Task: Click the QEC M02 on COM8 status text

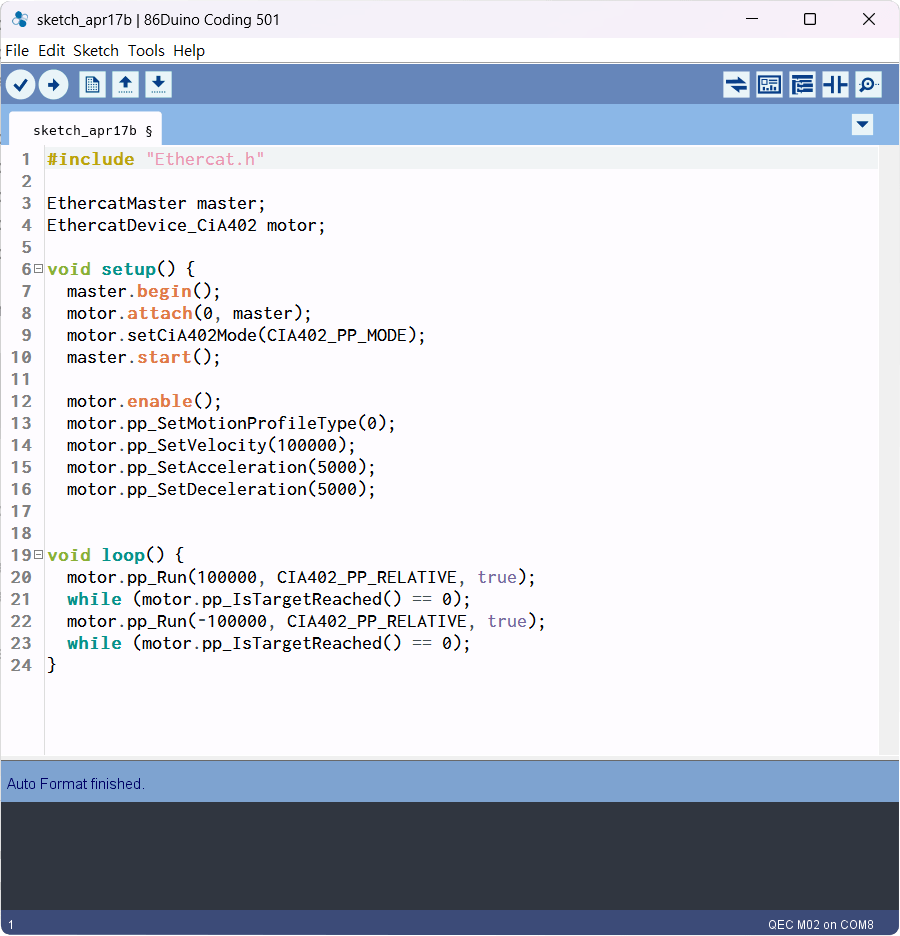Action: click(x=820, y=925)
